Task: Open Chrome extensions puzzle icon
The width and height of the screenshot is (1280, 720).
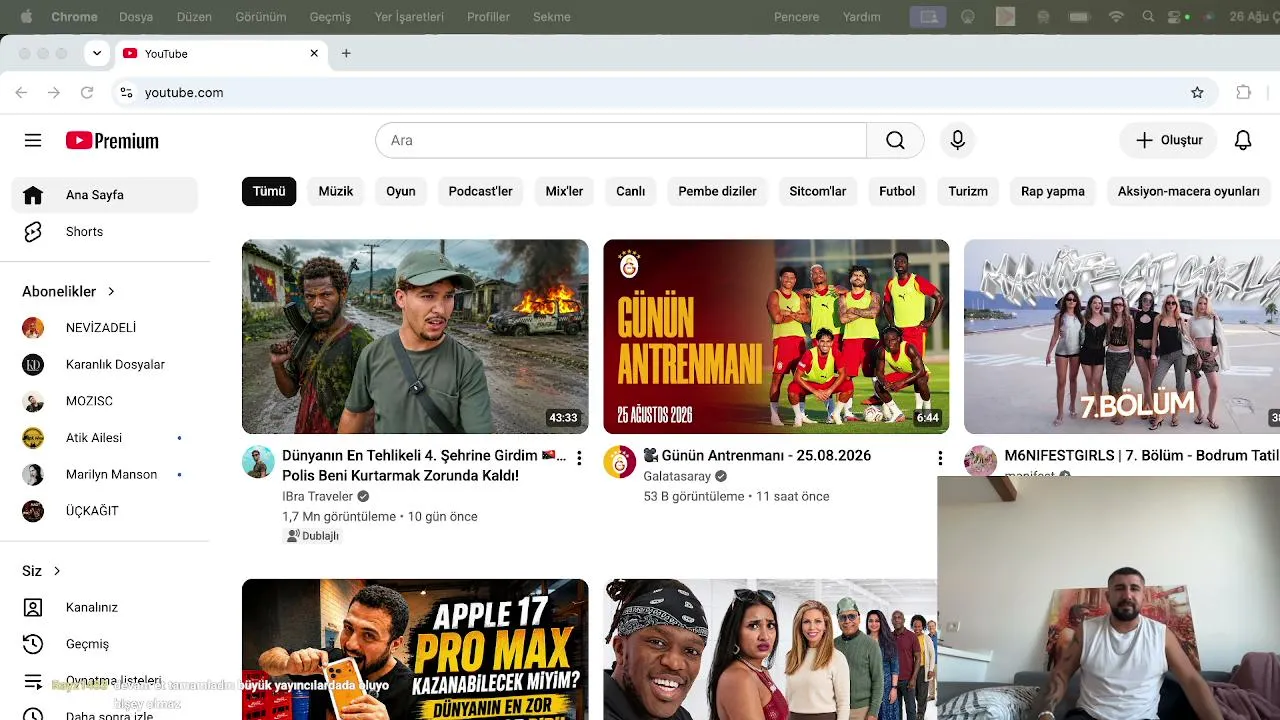Action: click(x=1244, y=92)
